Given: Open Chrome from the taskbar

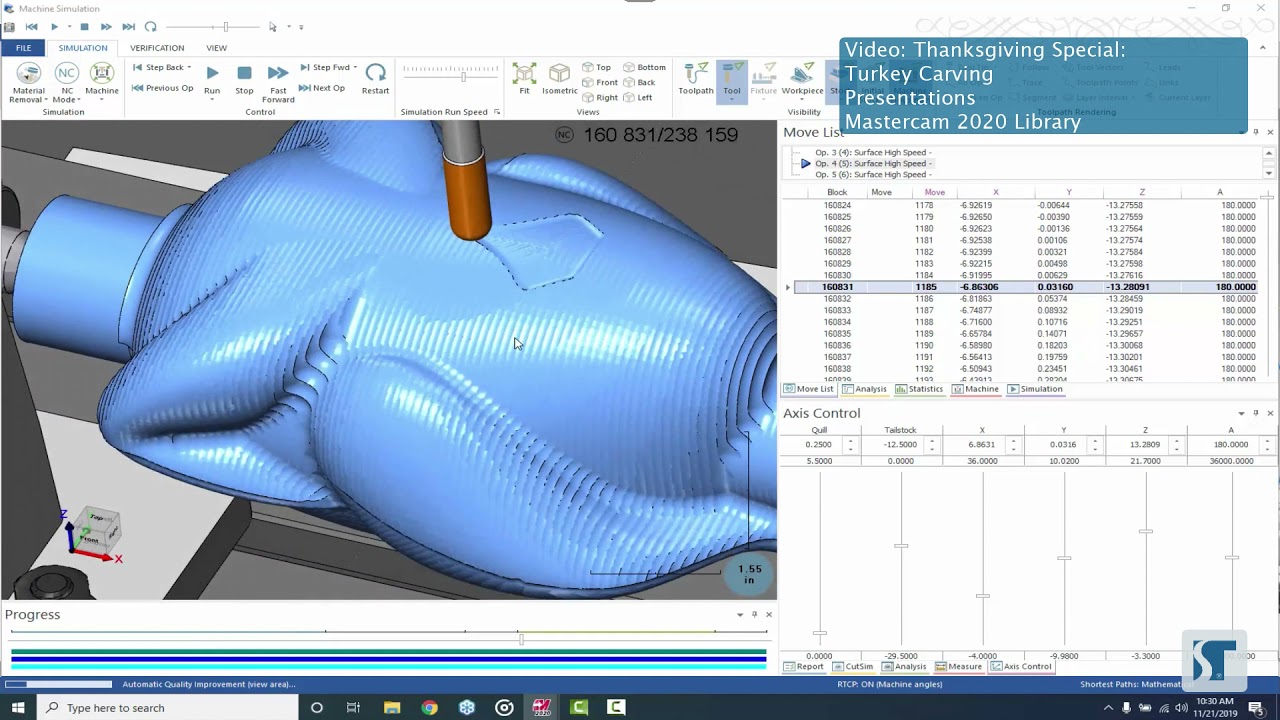Looking at the screenshot, I should 429,708.
